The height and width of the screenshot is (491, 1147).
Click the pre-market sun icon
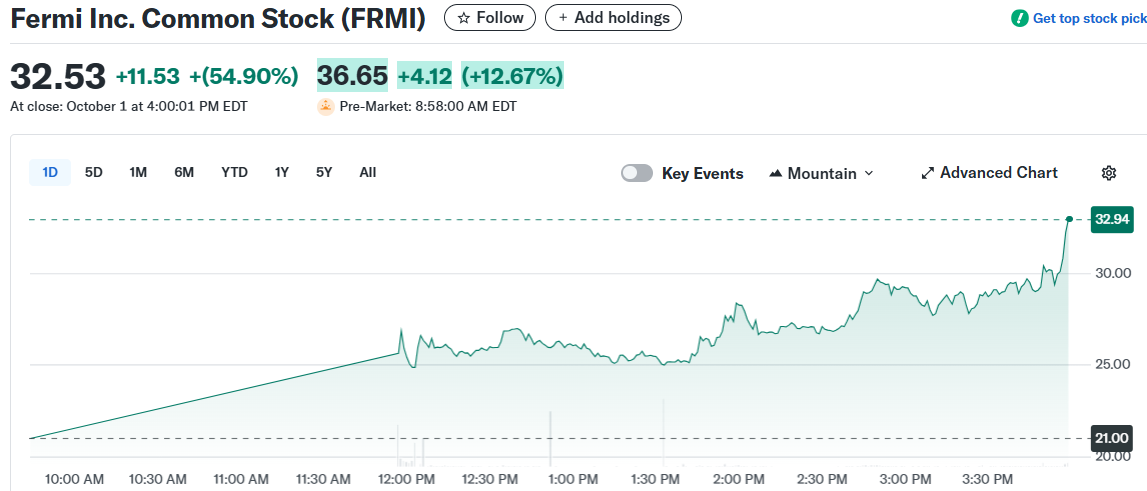(x=326, y=106)
